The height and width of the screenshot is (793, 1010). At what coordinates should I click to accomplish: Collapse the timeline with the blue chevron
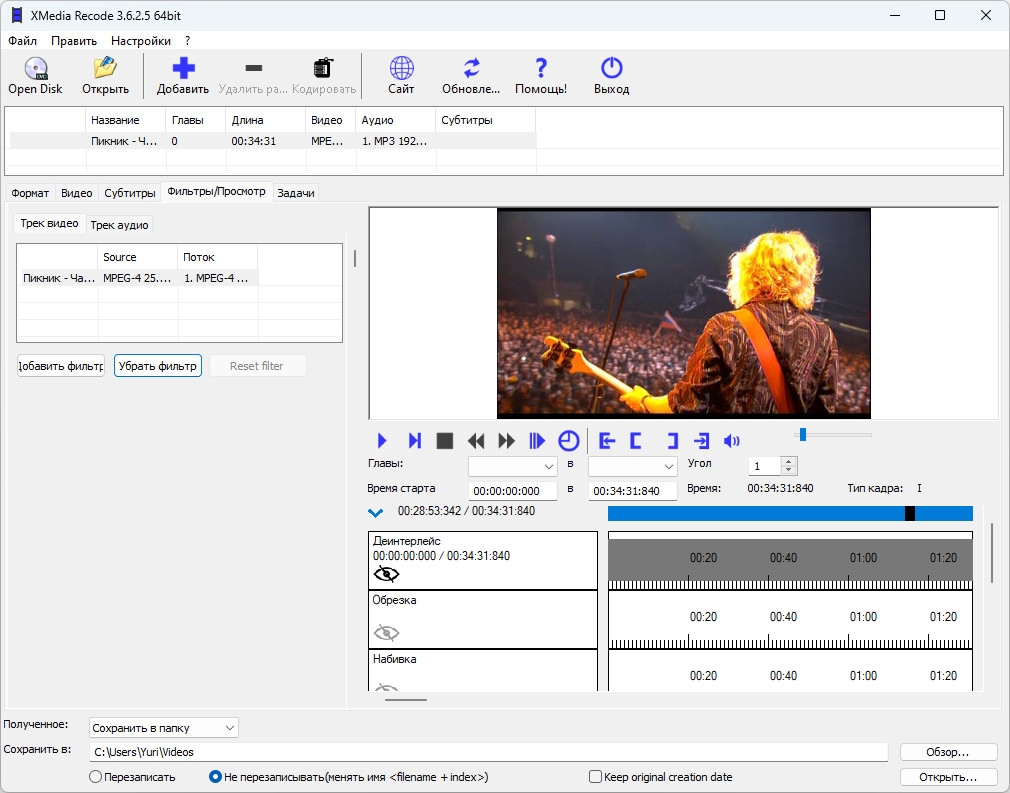click(x=376, y=513)
